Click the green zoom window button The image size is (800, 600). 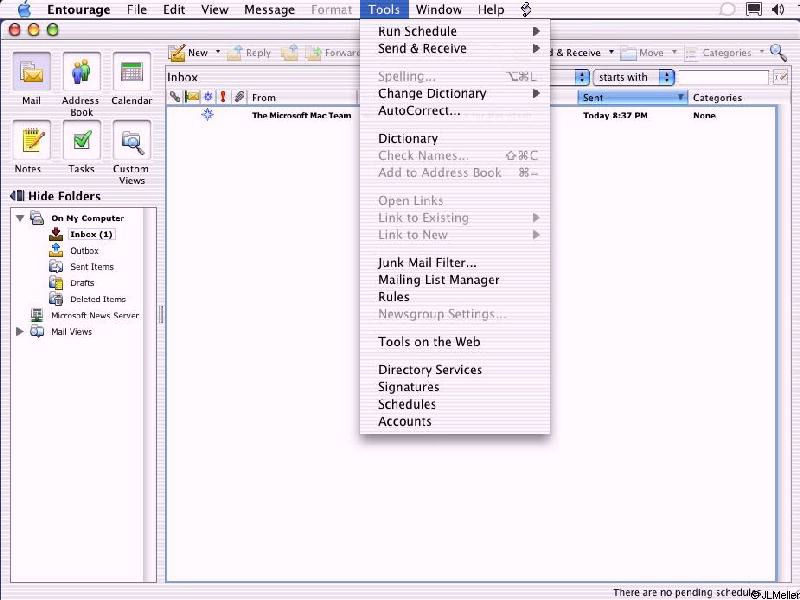pyautogui.click(x=53, y=30)
